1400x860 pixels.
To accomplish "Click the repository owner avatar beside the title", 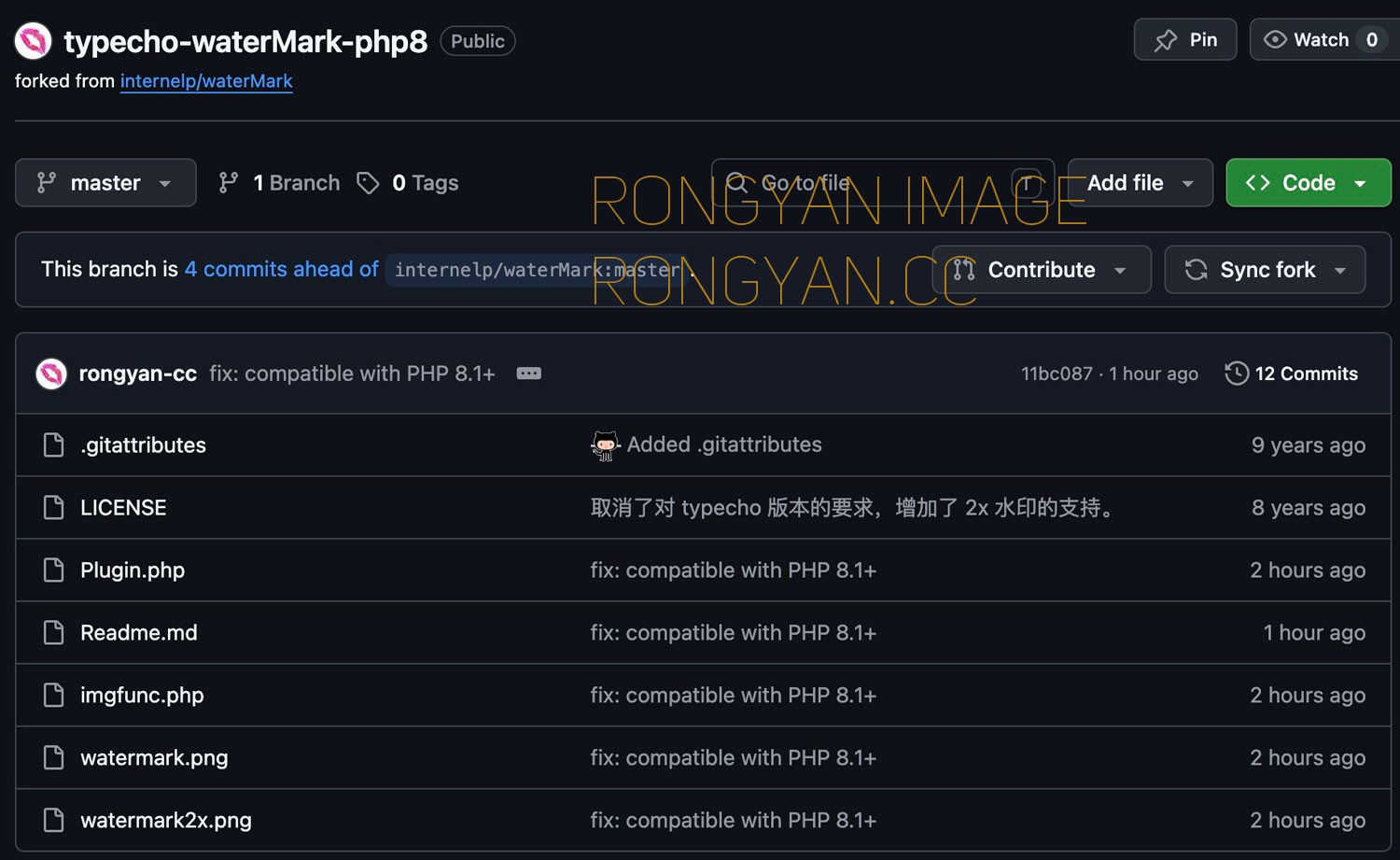I will click(33, 41).
